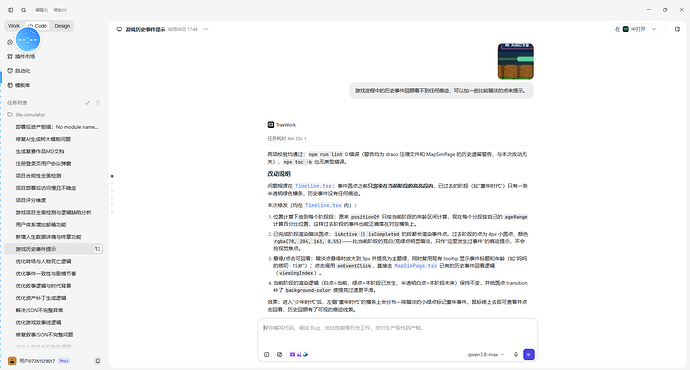
Task: Open task 解决JSON不完整异常
Action: point(40,310)
